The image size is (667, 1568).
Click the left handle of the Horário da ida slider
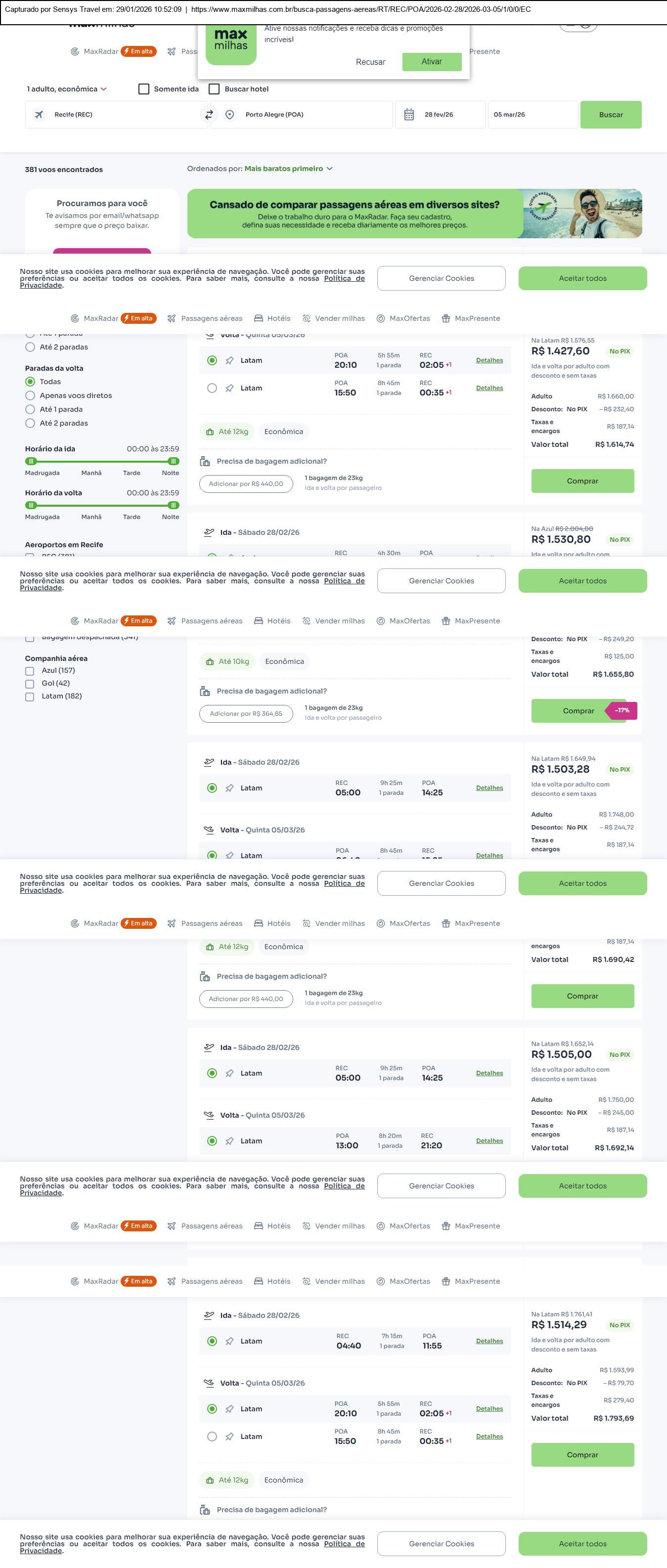tap(31, 461)
